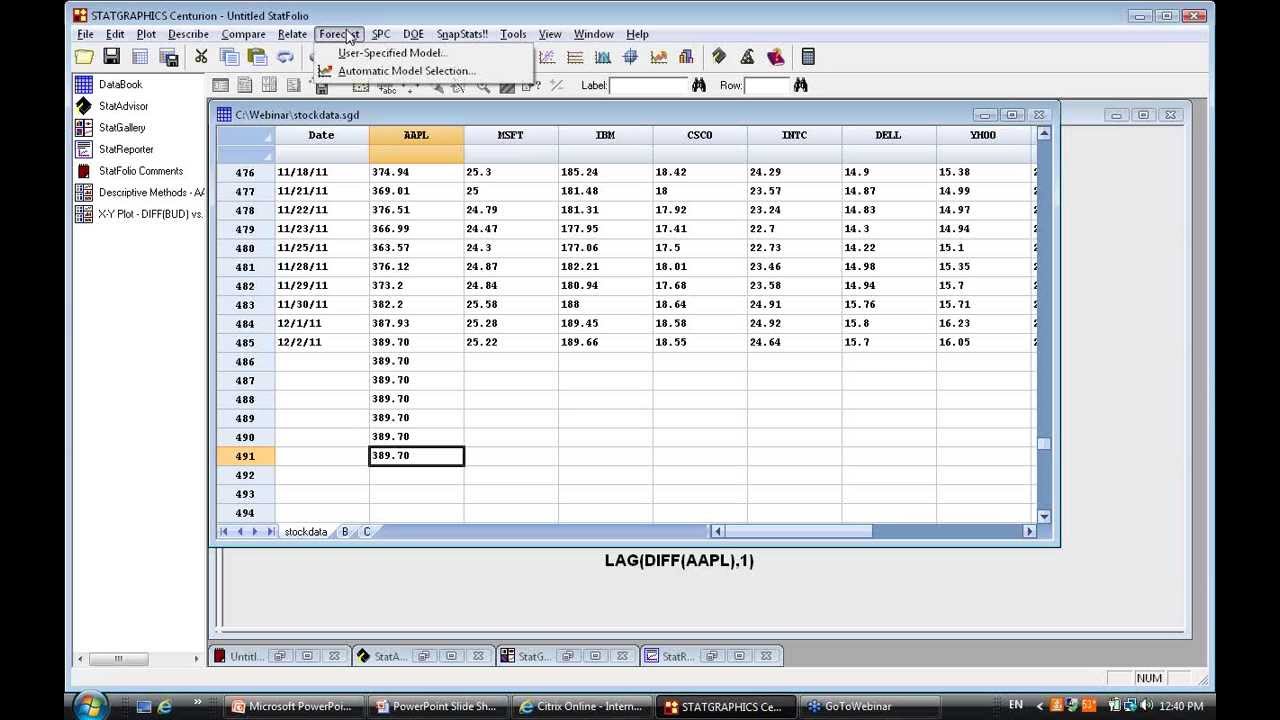Click the Open StatFolio folder icon

(84, 57)
